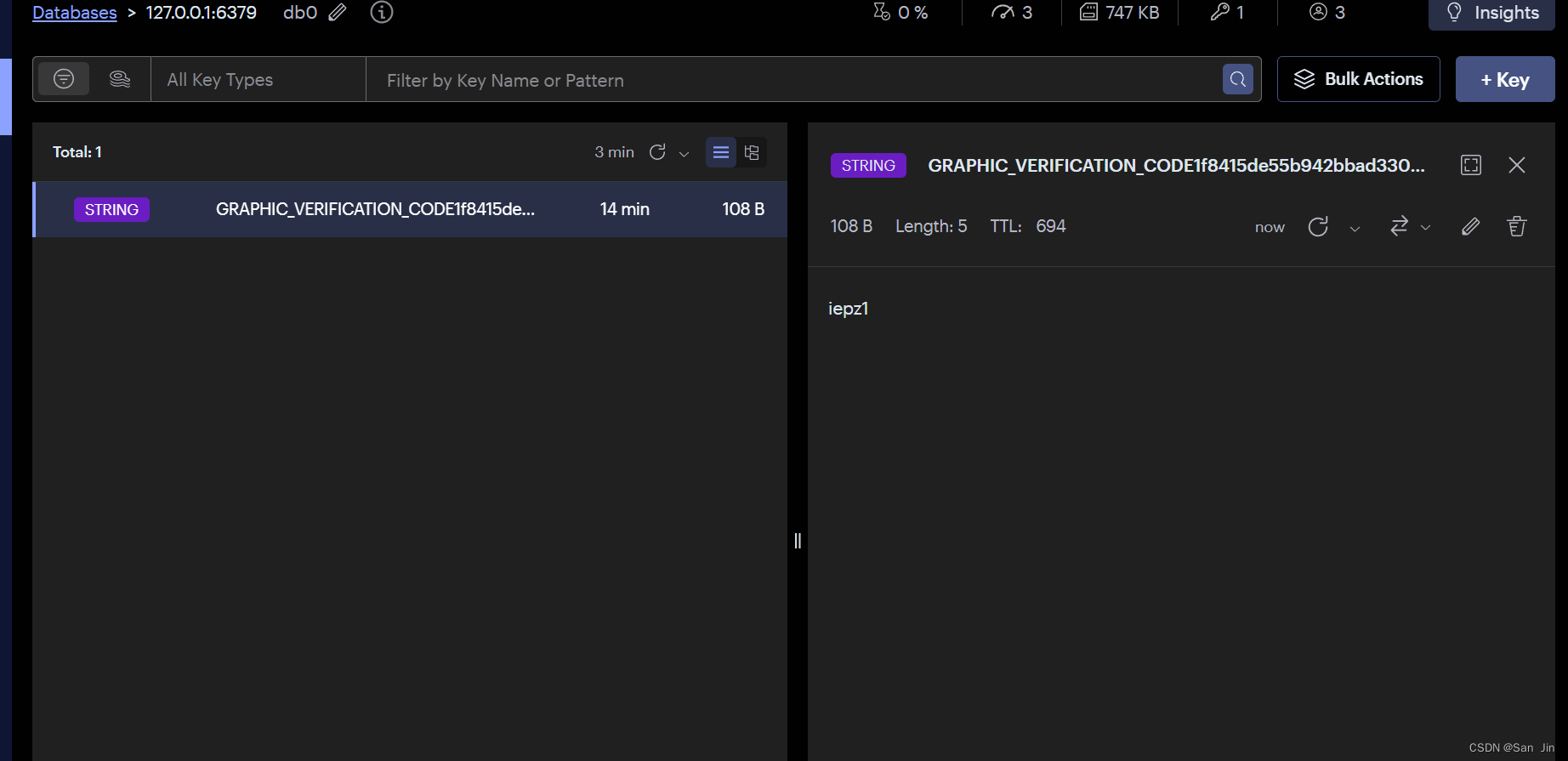This screenshot has width=1568, height=761.
Task: Switch to list view of keys
Action: point(721,152)
